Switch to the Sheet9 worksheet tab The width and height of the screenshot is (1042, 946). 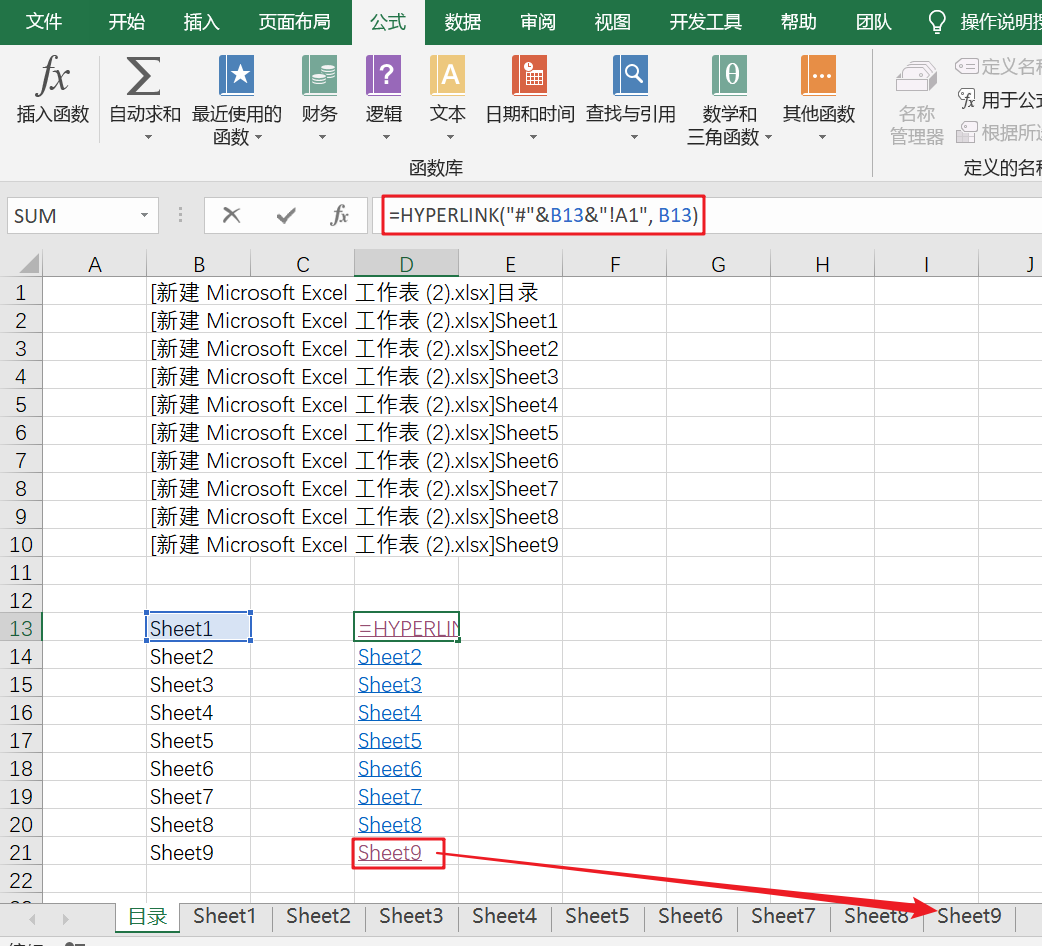(969, 916)
